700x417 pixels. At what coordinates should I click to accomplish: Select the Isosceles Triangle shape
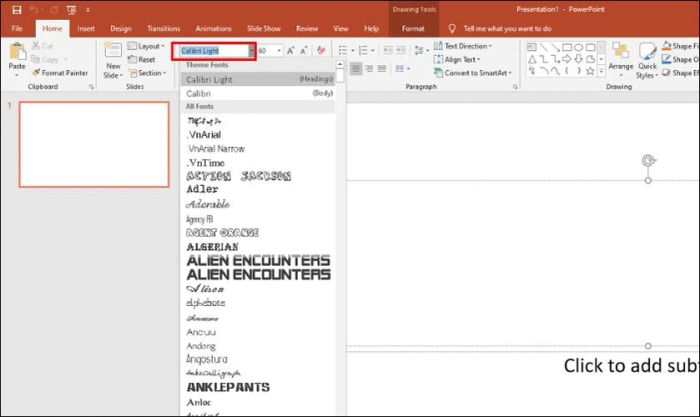click(x=531, y=59)
